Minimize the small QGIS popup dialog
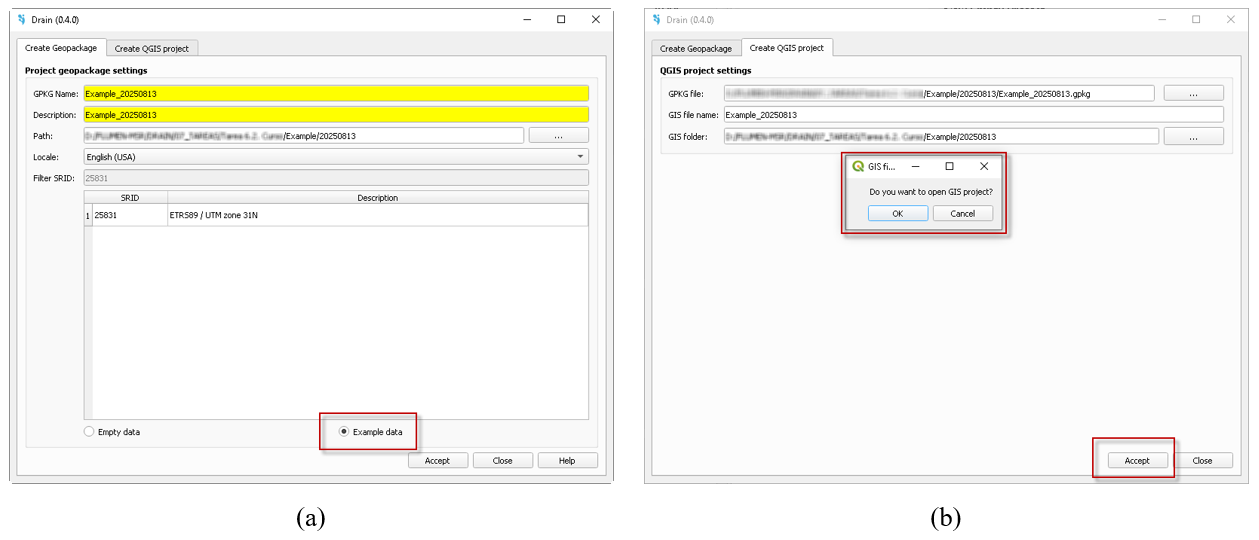The height and width of the screenshot is (540, 1259). point(915,166)
